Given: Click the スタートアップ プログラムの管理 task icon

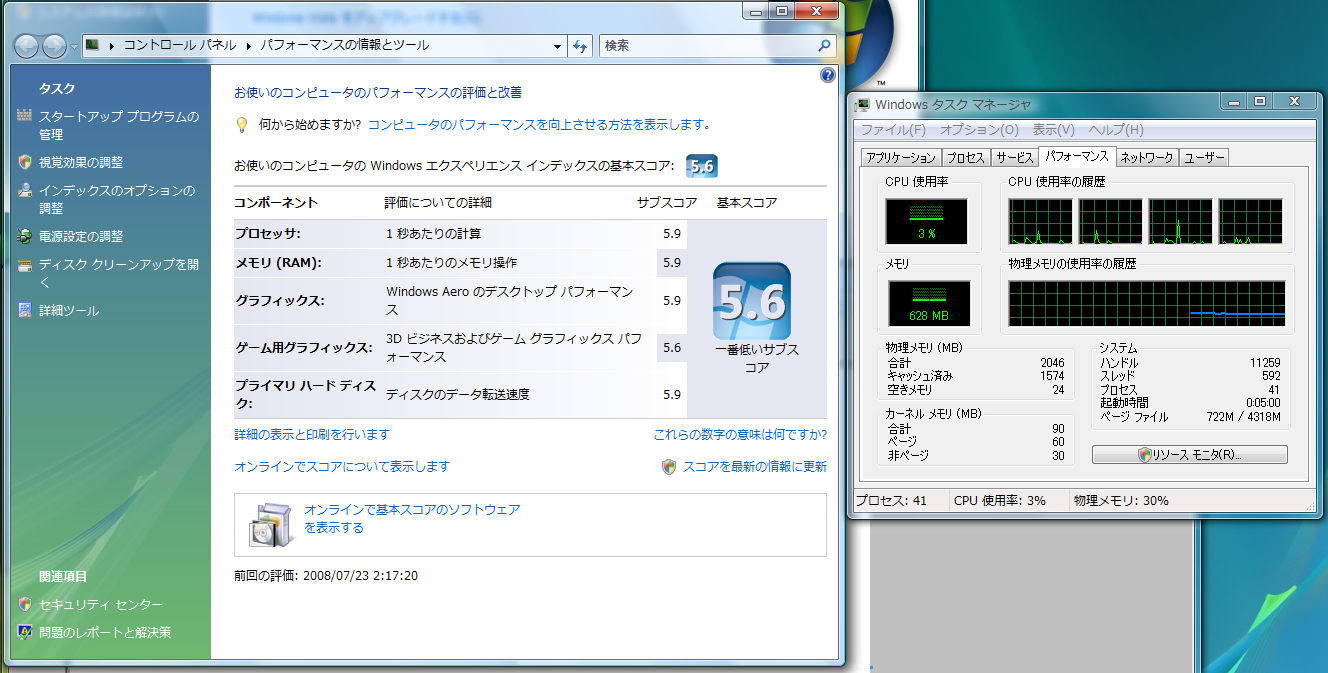Looking at the screenshot, I should pos(25,117).
